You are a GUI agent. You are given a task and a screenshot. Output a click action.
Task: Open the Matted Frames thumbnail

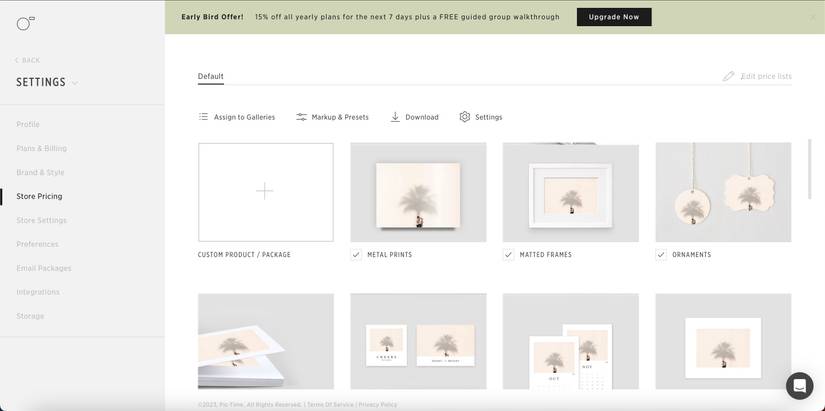(571, 192)
